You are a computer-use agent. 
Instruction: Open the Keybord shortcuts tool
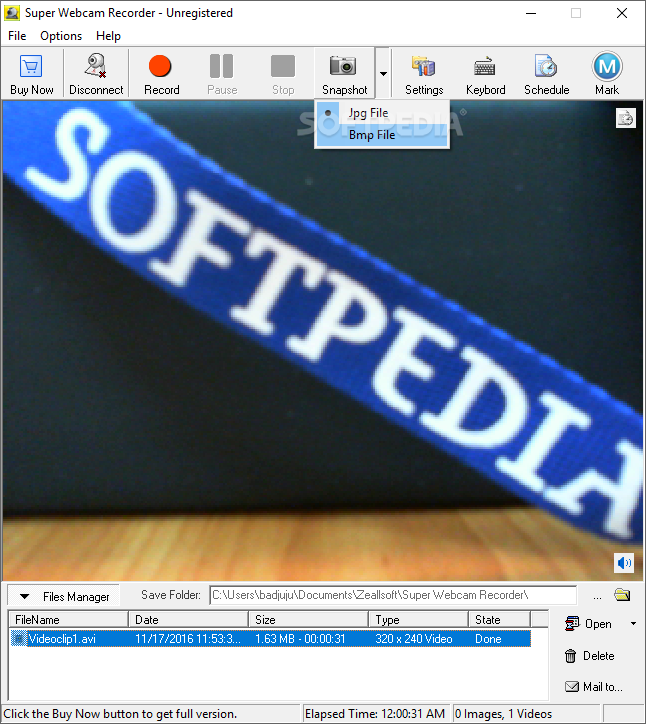485,74
